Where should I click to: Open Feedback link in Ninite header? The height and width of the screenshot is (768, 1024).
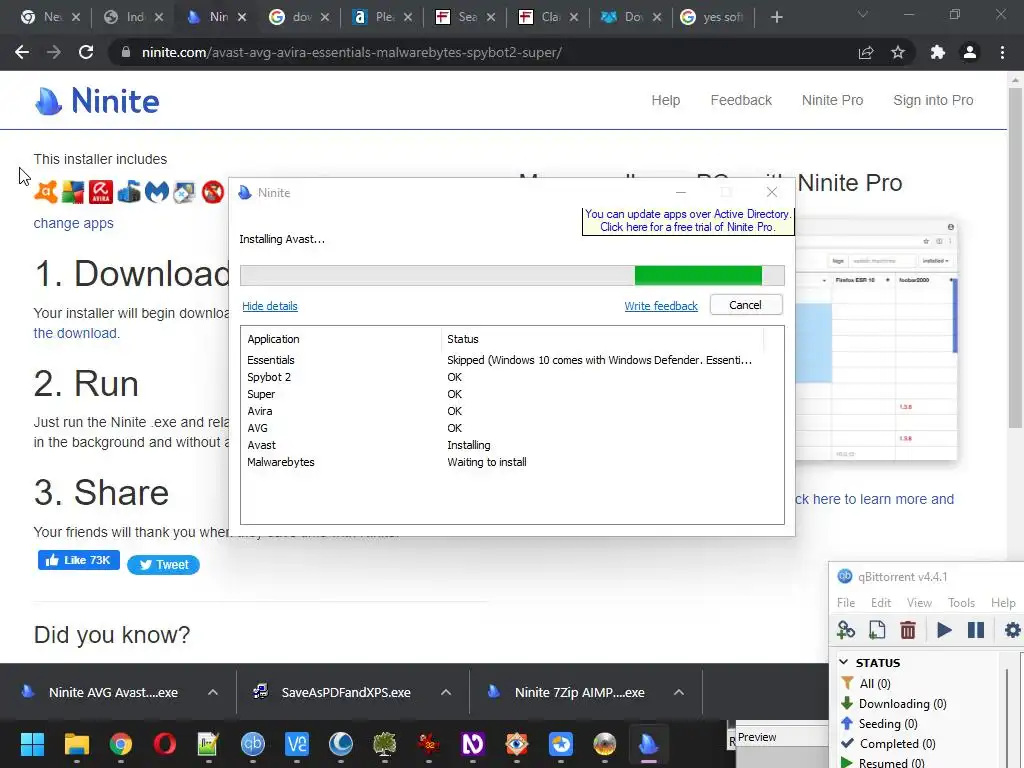tap(741, 100)
